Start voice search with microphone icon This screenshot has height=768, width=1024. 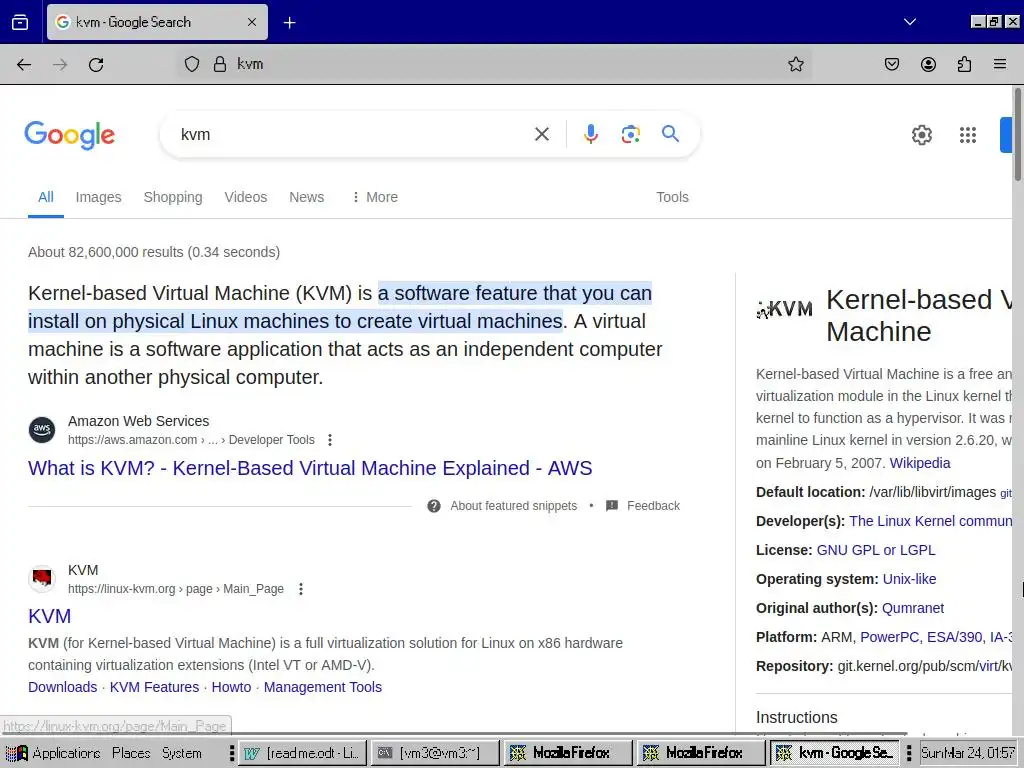[x=590, y=135]
